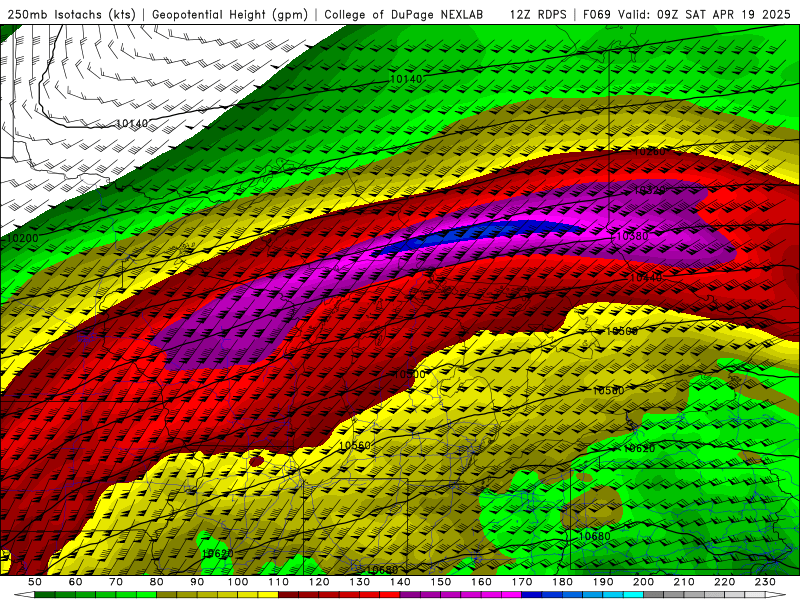Click the purple legend swatch under 150
The width and height of the screenshot is (800, 600).
point(451,595)
